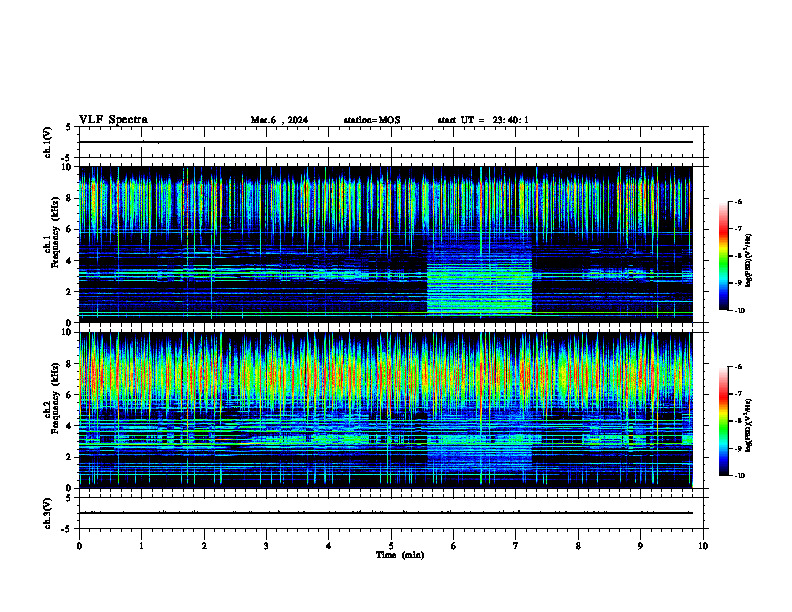
Task: Click the '-6' label on ch.1 color bar
Action: point(738,201)
